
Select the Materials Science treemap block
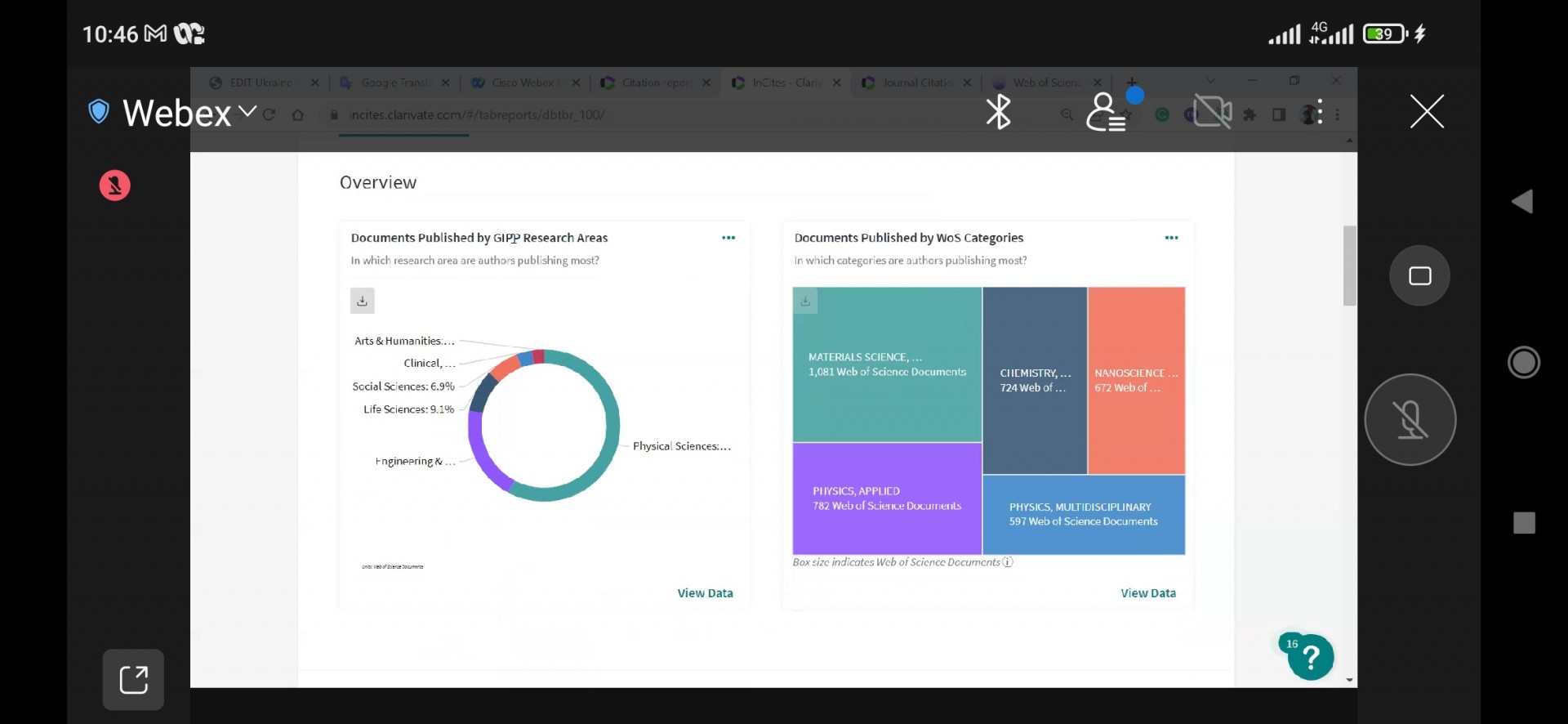(x=887, y=364)
